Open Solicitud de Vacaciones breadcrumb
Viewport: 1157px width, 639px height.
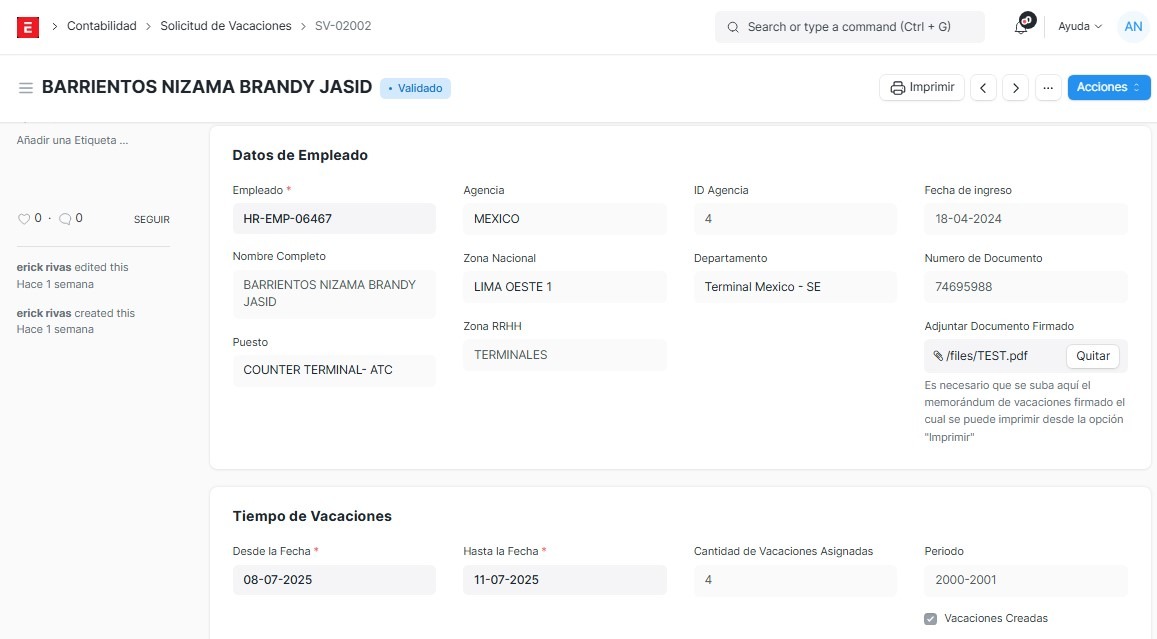(x=226, y=26)
